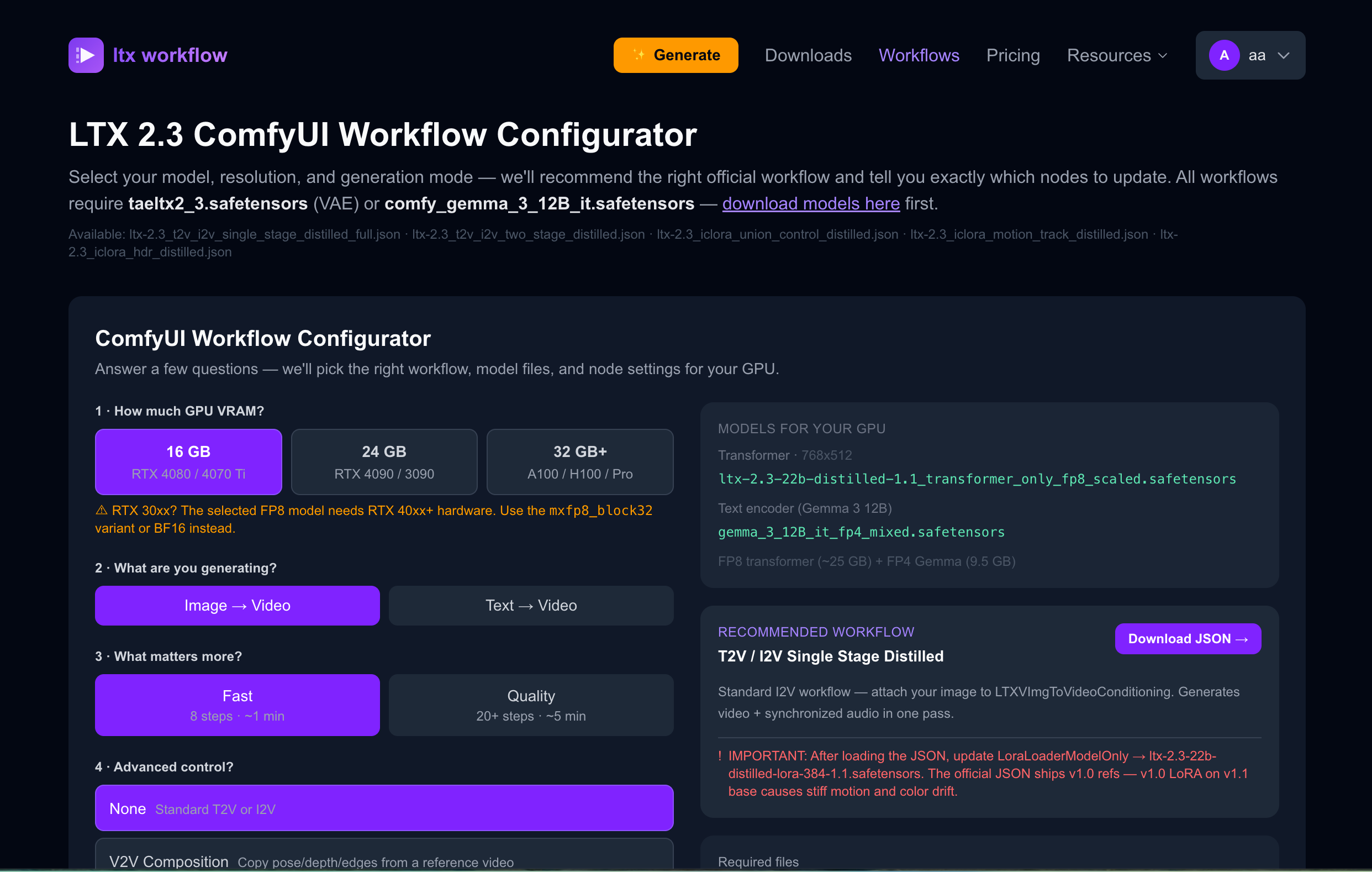Expand the Resources dropdown menu
Screen dimensions: 1372x872
[1117, 55]
